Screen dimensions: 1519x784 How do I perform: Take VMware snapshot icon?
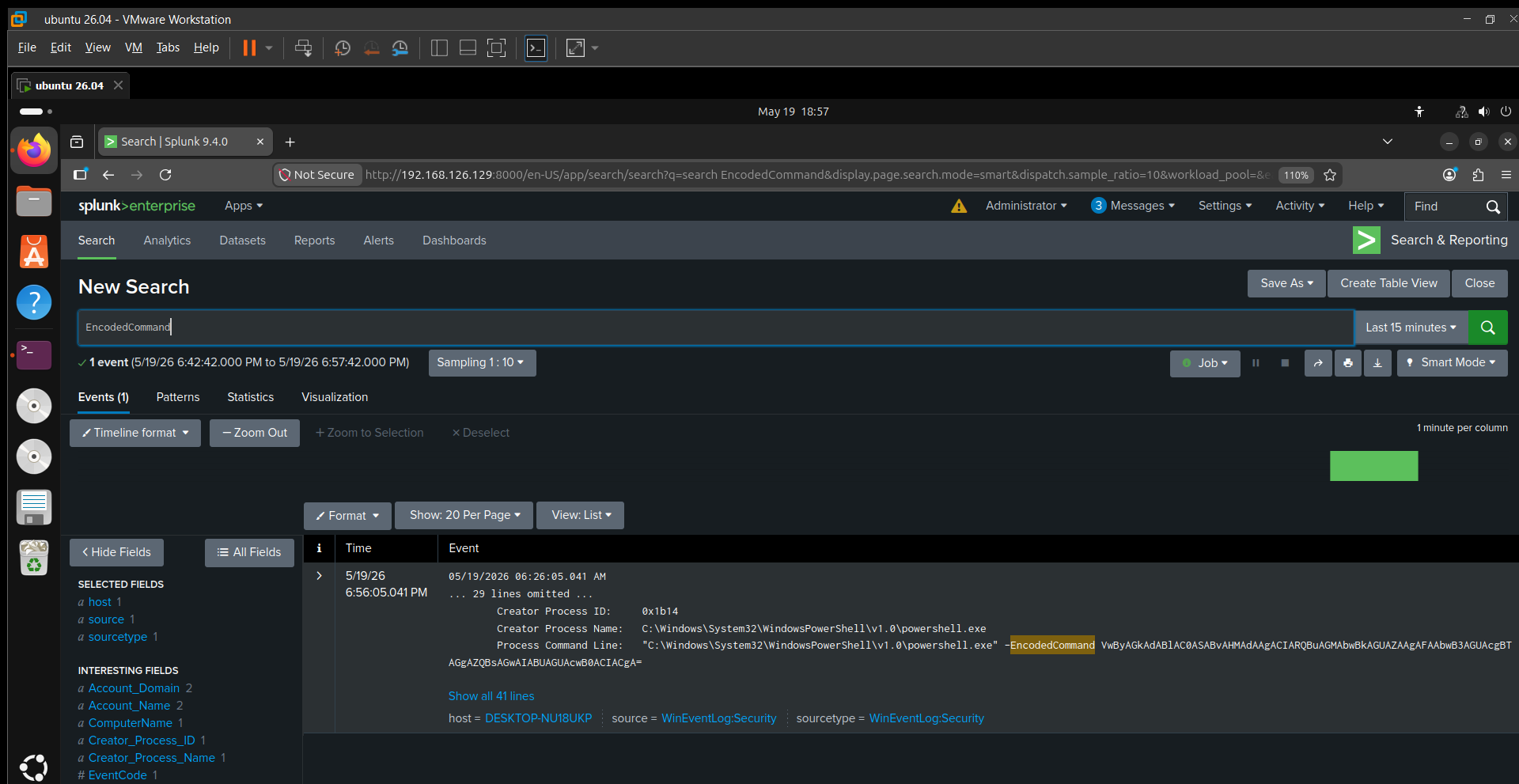343,48
